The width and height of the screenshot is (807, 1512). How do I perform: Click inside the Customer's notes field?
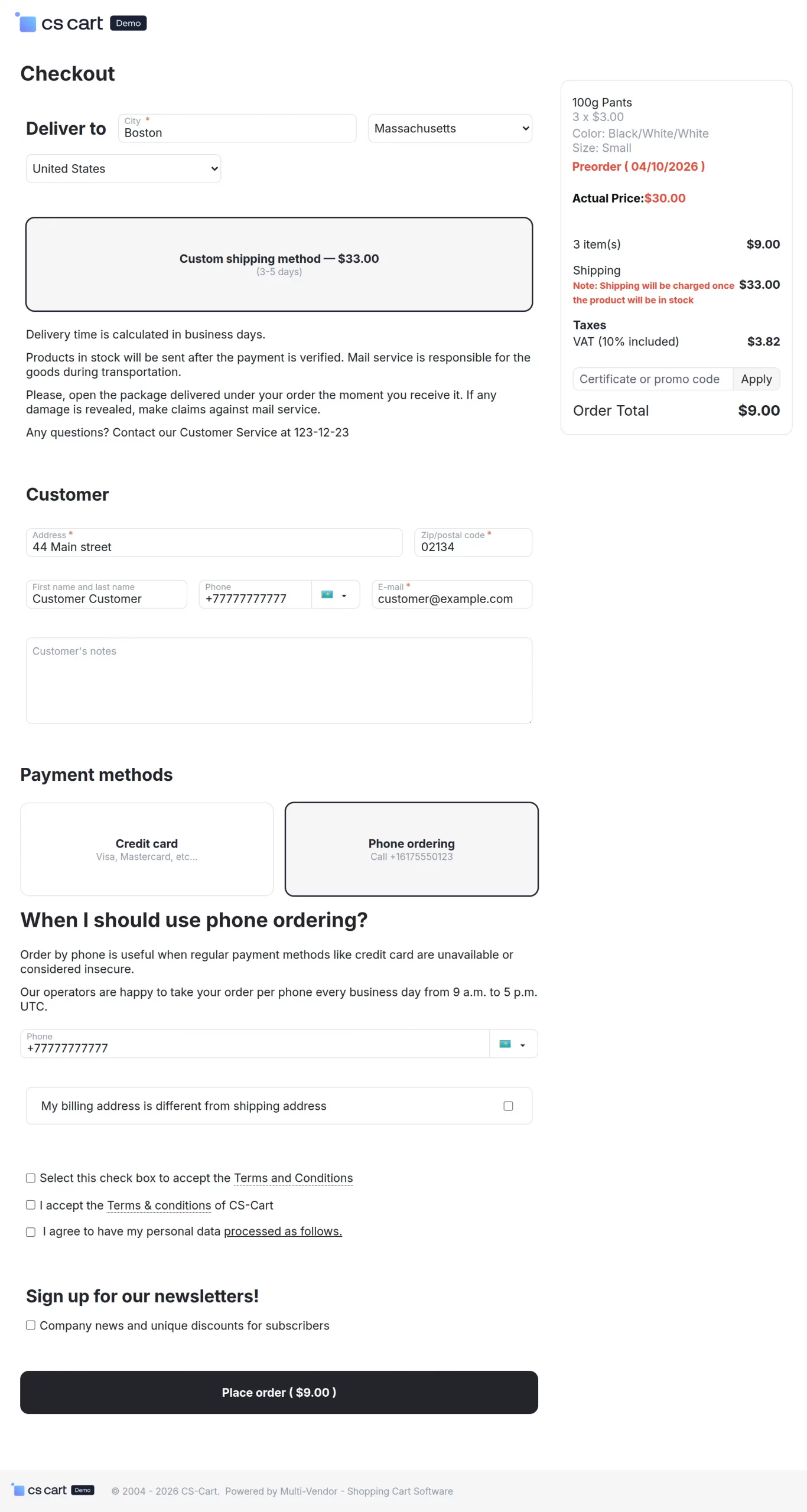278,679
